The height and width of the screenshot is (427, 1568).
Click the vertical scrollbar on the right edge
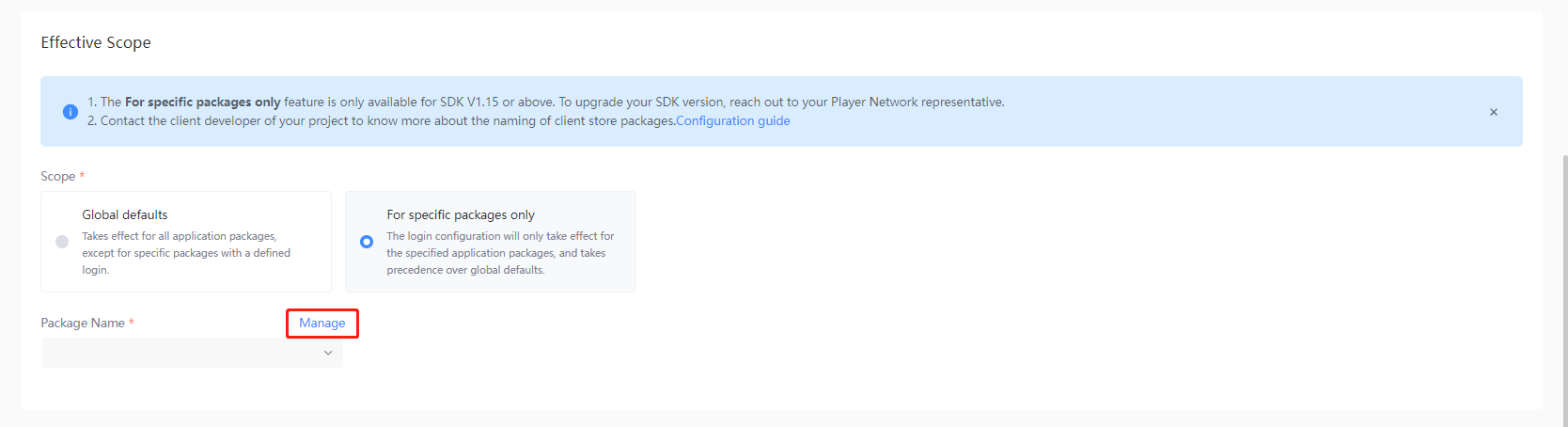pyautogui.click(x=1563, y=282)
